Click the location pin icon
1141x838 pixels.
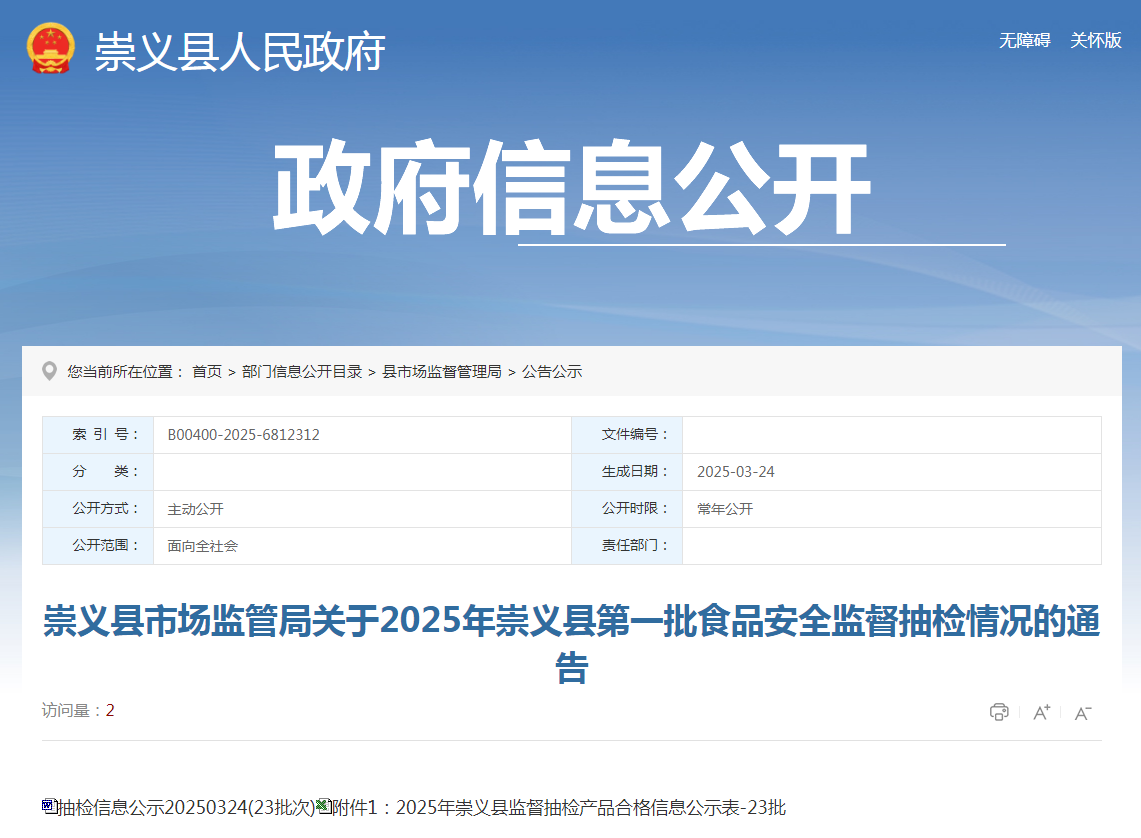click(x=49, y=371)
